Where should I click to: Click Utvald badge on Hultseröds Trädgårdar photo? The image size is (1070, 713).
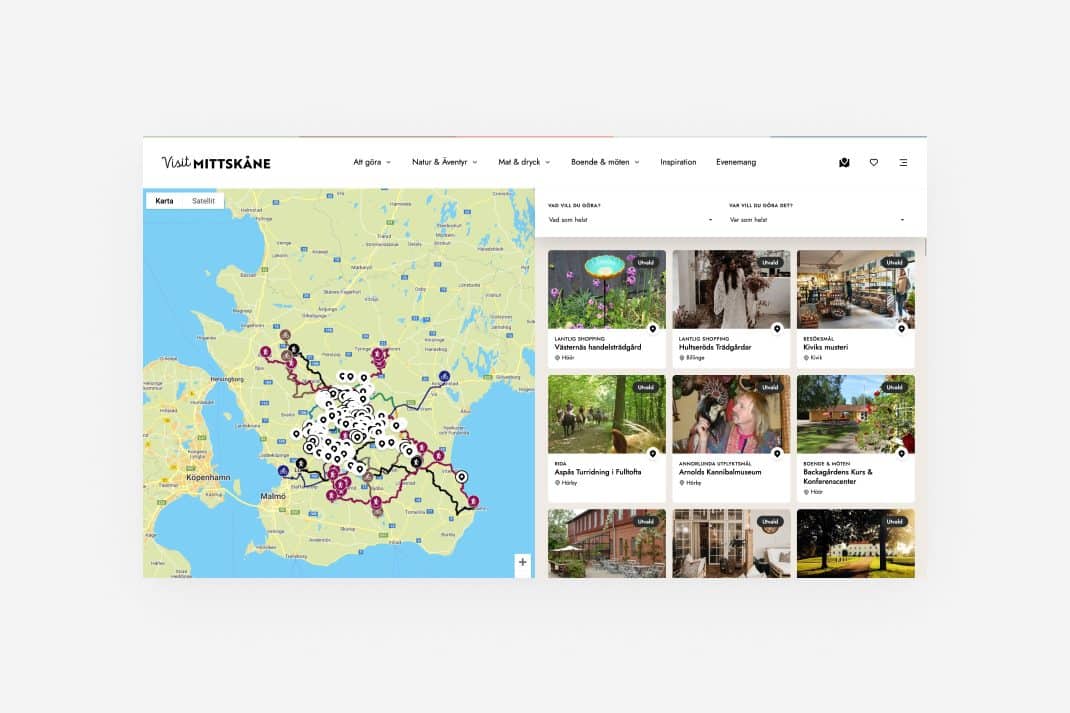tap(770, 262)
